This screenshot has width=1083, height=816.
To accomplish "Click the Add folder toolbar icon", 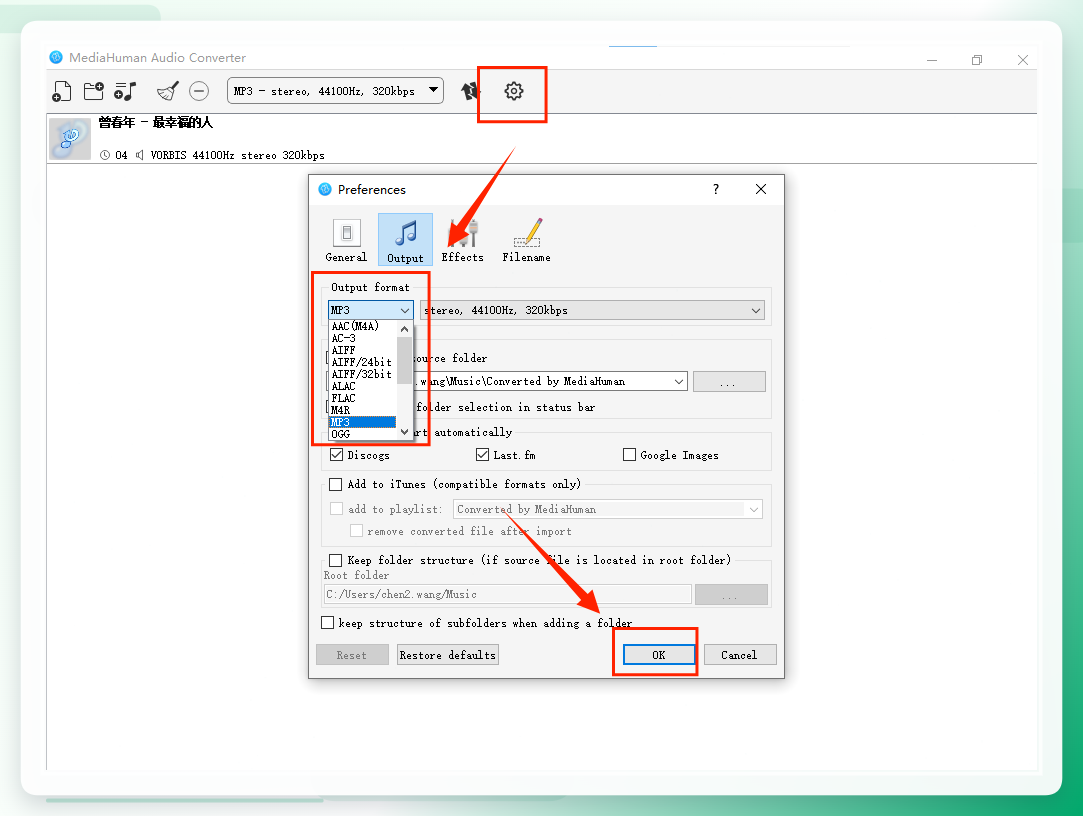I will pos(93,91).
